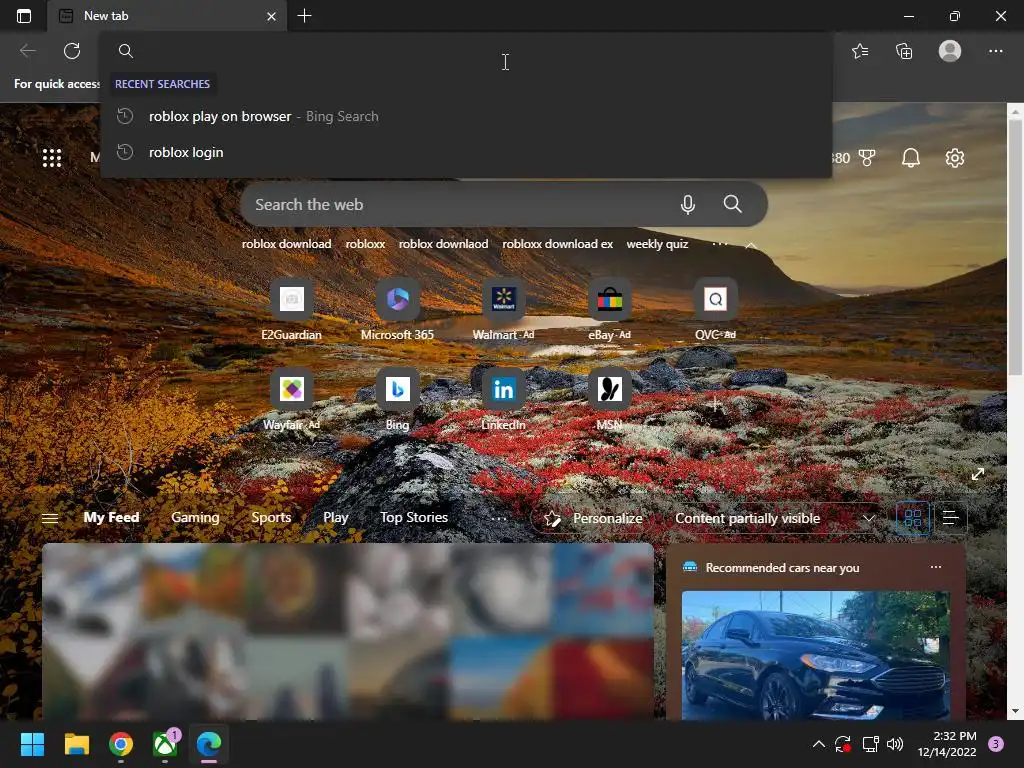Open the LinkedIn quick link tile

pos(504,400)
